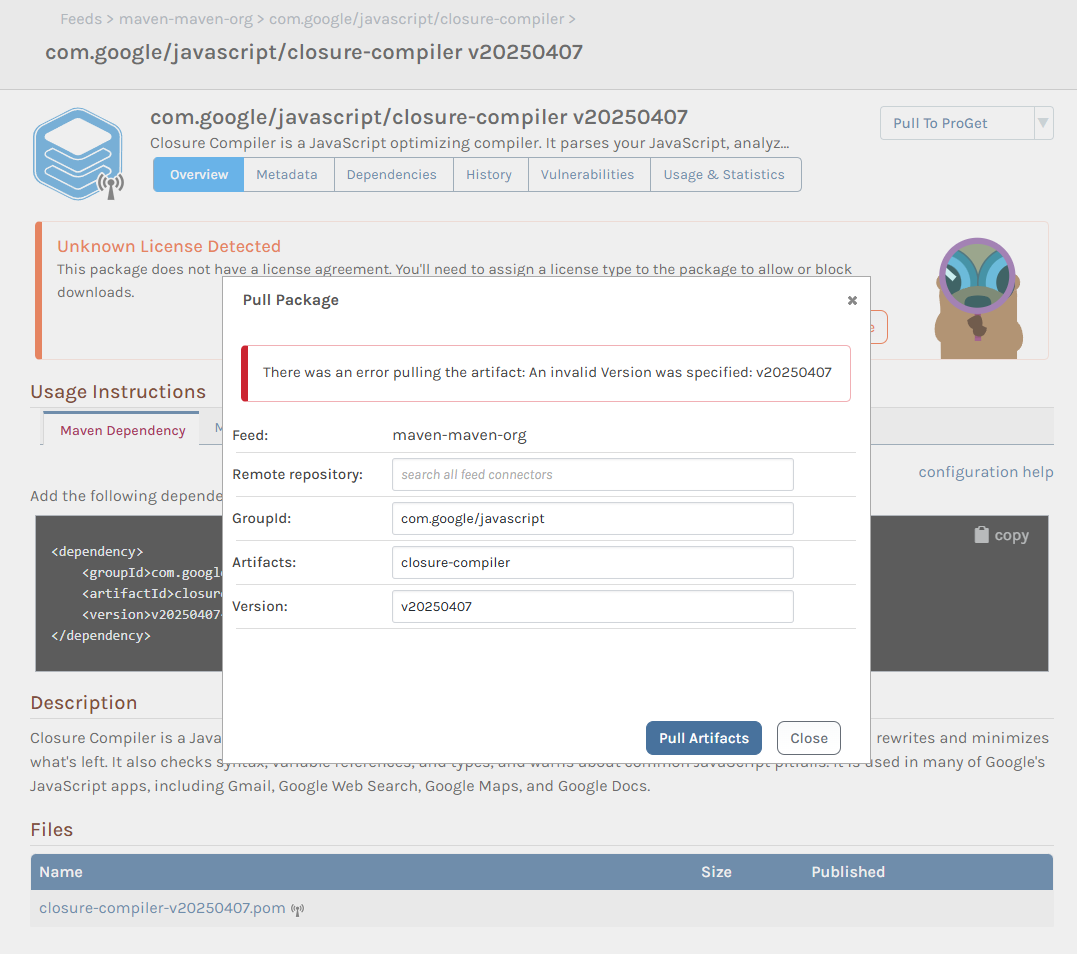This screenshot has height=954, width=1077.
Task: Click the copy clipboard icon in code block
Action: click(x=982, y=535)
